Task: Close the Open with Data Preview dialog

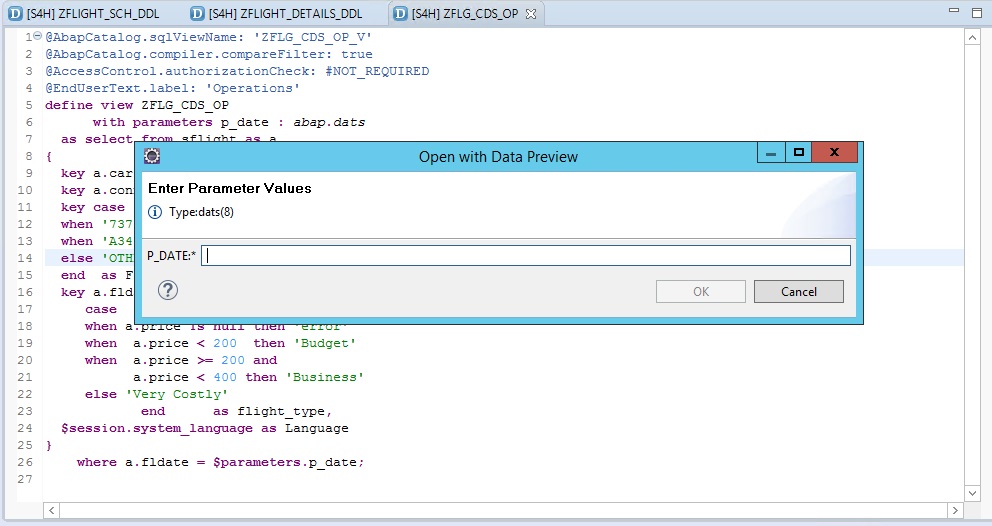Action: [834, 153]
